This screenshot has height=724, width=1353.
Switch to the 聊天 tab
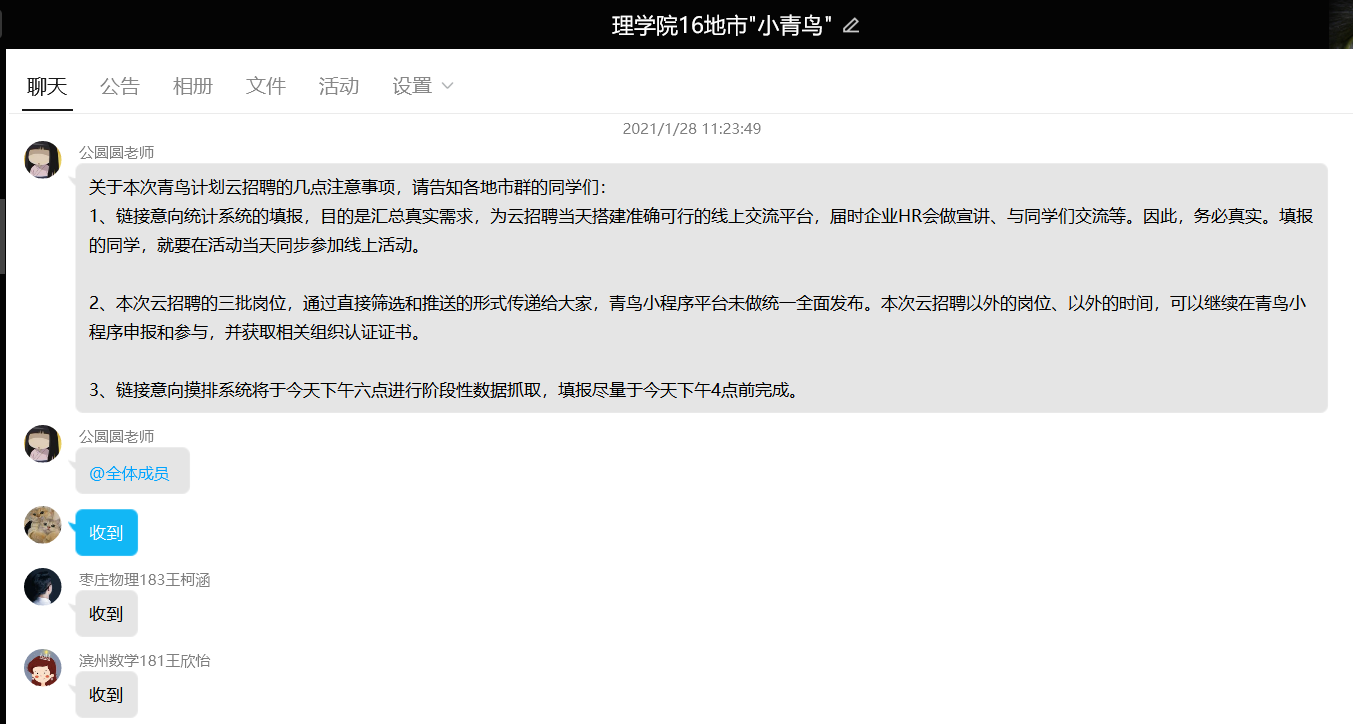coord(47,86)
